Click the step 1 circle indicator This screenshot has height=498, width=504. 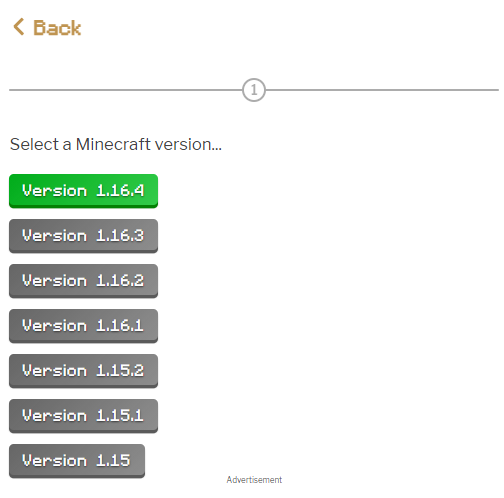coord(254,90)
